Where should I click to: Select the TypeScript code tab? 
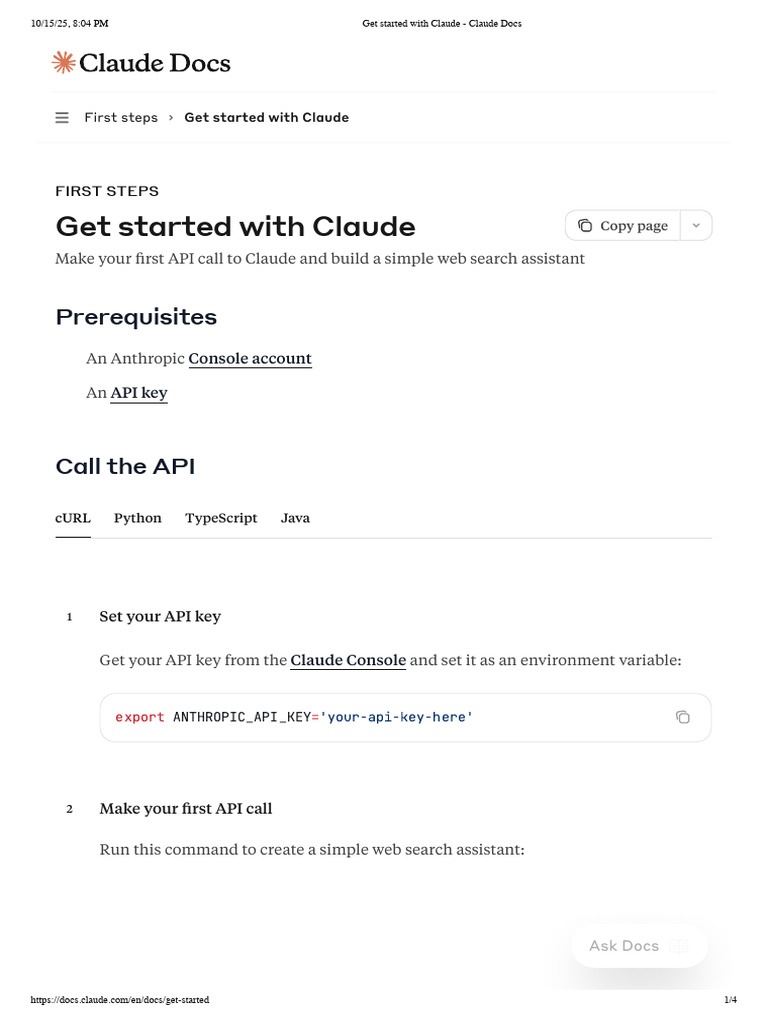pyautogui.click(x=221, y=518)
